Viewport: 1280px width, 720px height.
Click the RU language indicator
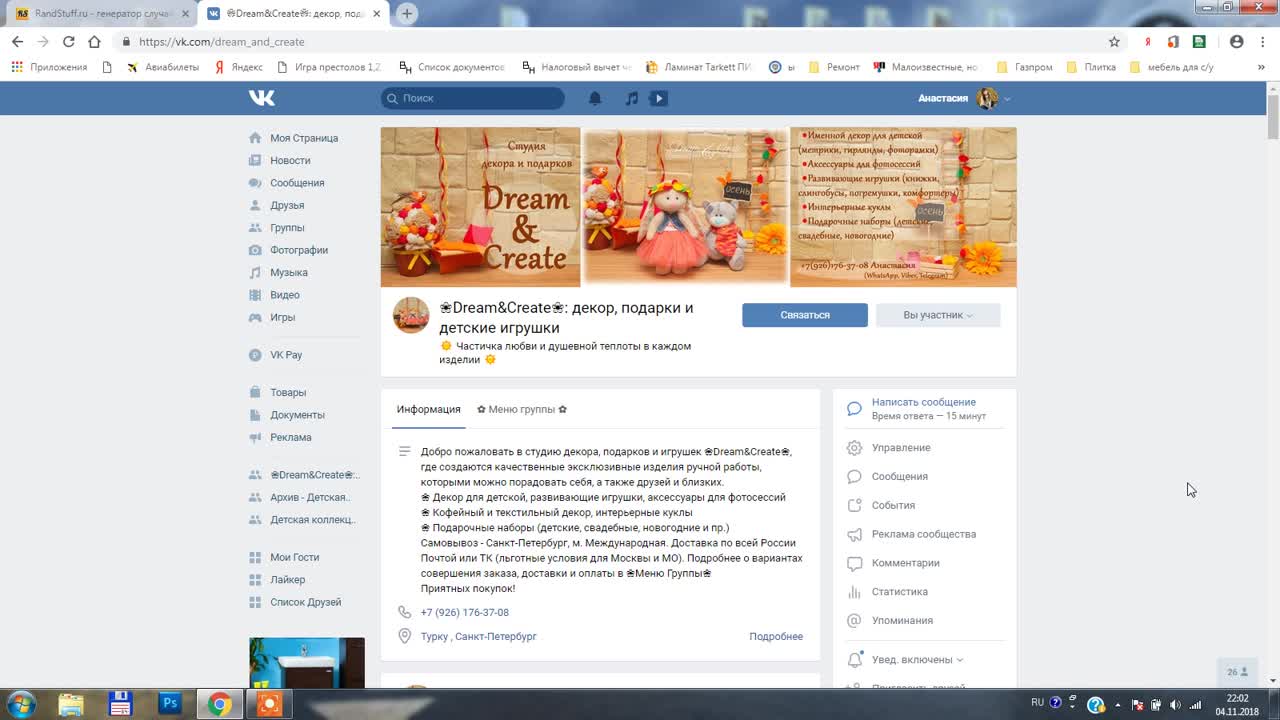[x=1037, y=703]
